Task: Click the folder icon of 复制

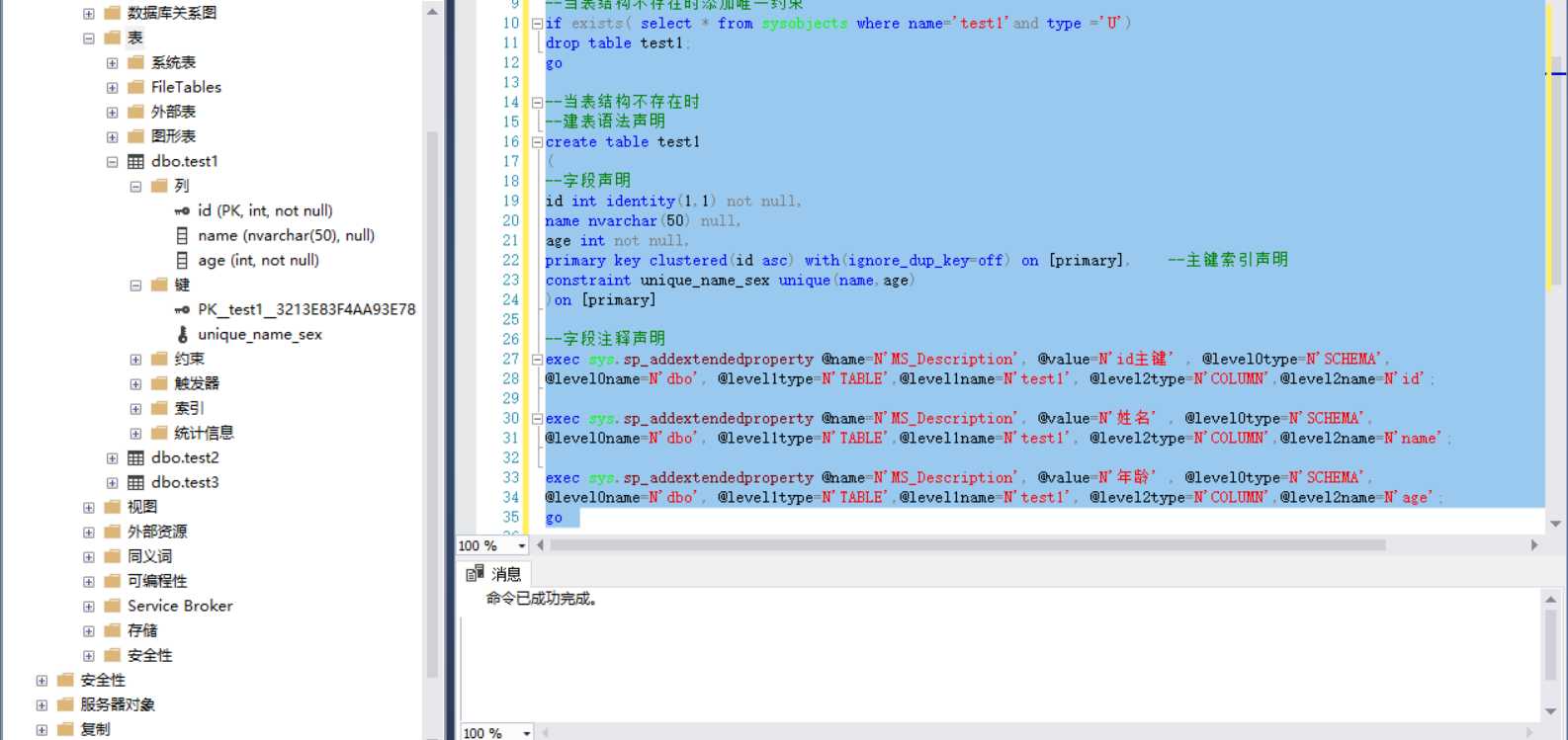Action: [x=65, y=729]
